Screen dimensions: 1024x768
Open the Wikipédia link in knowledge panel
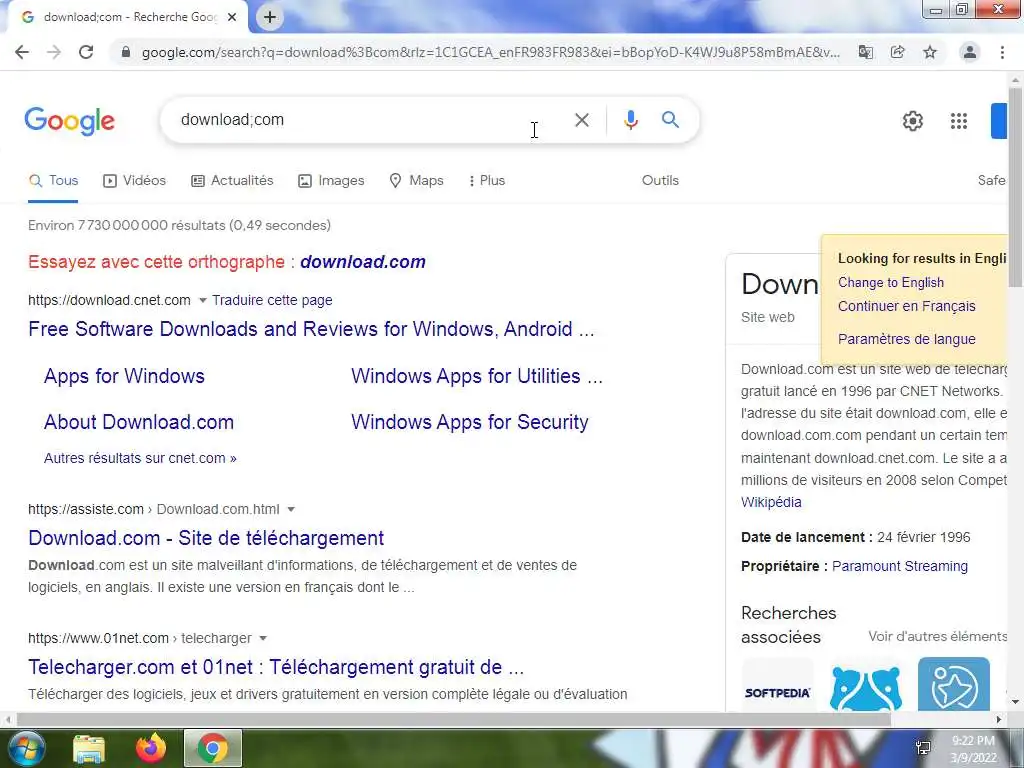(771, 502)
